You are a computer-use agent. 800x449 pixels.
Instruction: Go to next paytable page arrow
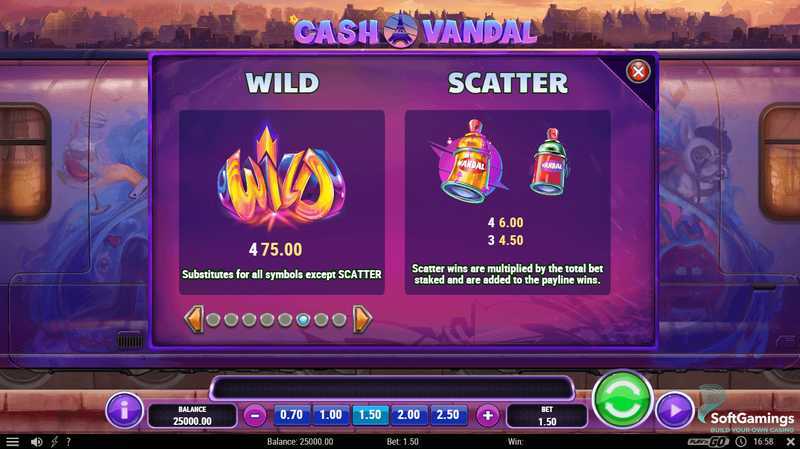tap(362, 319)
